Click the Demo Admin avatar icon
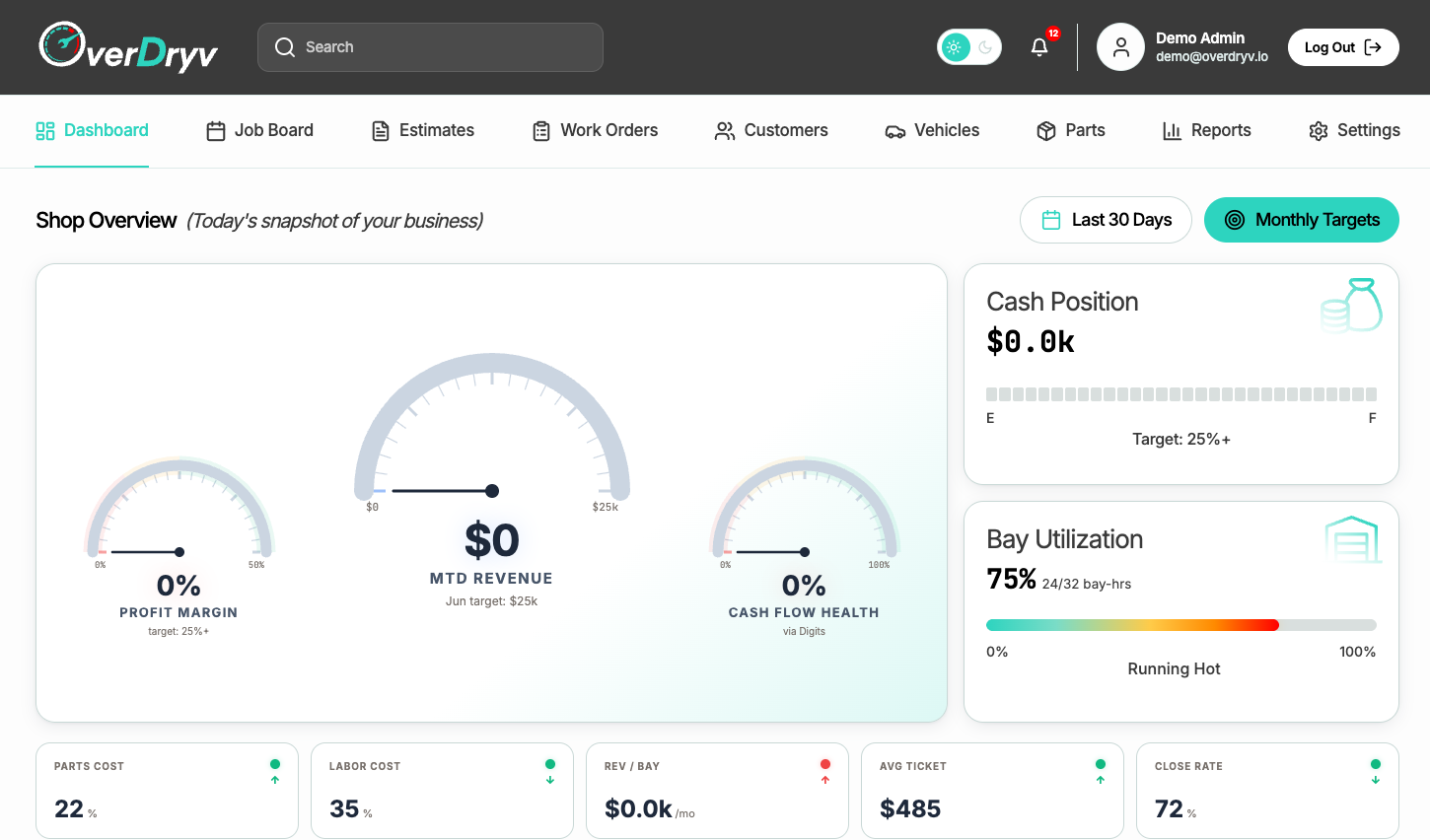This screenshot has width=1430, height=840. pyautogui.click(x=1120, y=47)
